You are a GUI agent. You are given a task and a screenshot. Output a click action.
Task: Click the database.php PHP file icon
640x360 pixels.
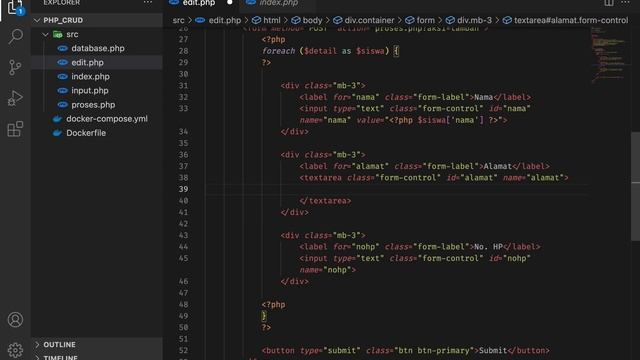62,48
